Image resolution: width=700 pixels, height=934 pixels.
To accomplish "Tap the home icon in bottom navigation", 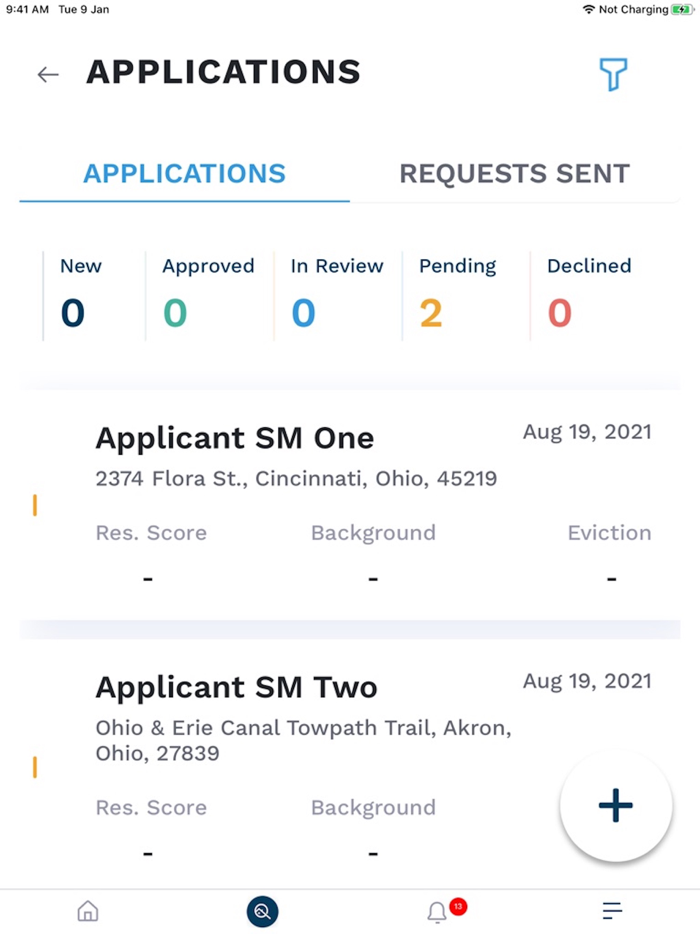I will (88, 911).
